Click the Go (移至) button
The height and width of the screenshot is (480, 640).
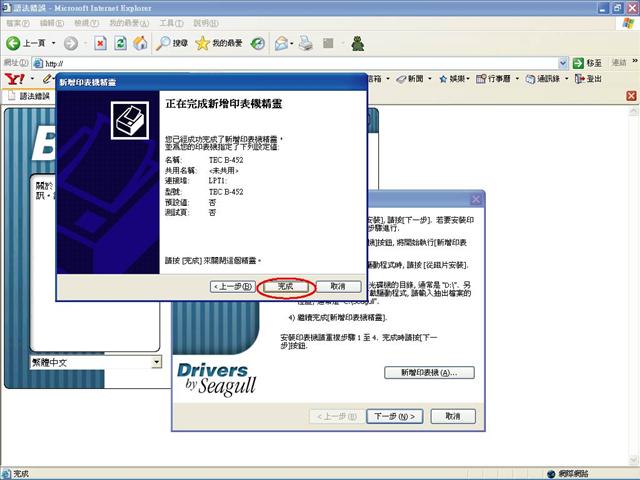click(587, 63)
